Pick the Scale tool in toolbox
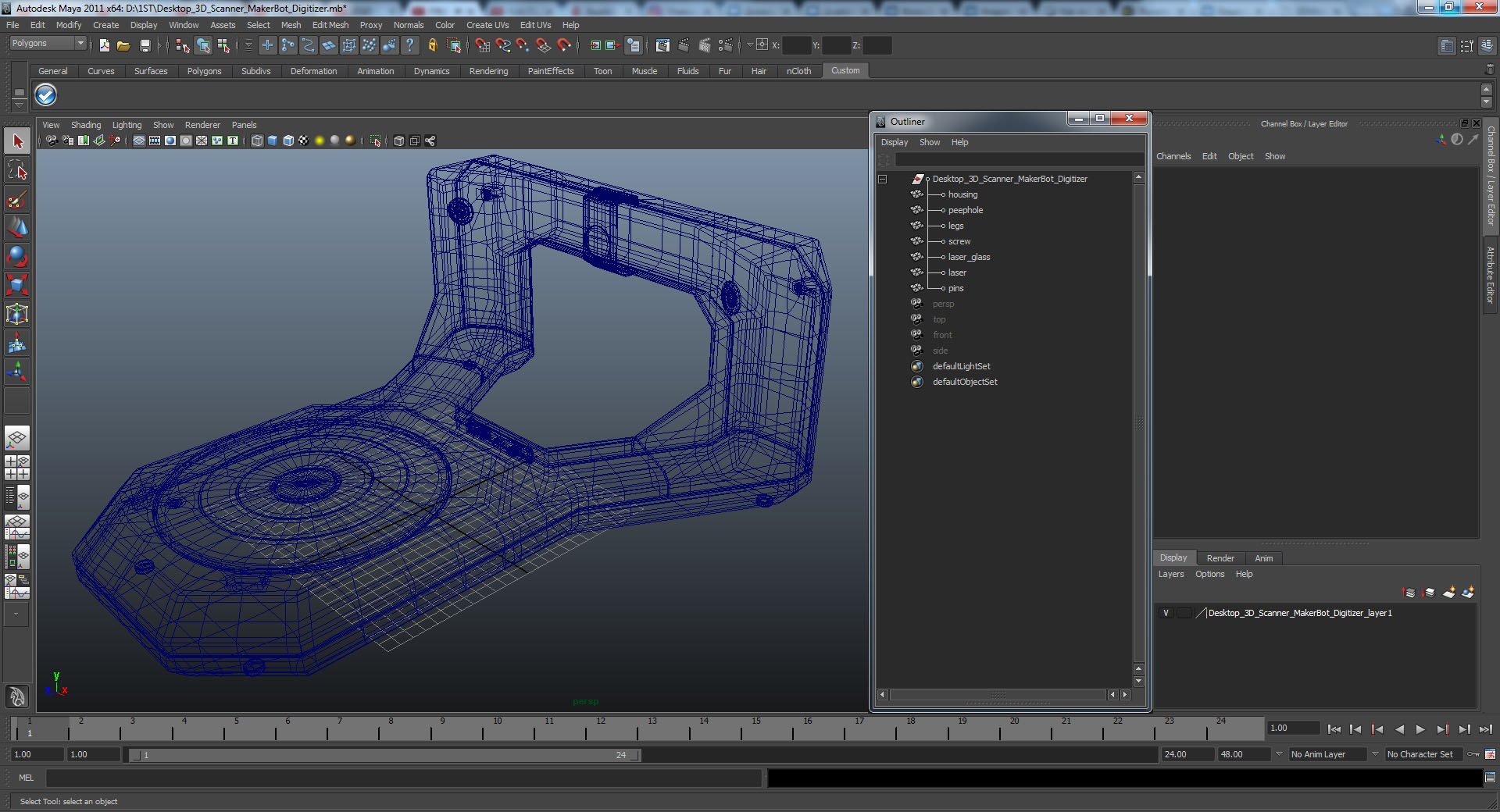 (17, 285)
